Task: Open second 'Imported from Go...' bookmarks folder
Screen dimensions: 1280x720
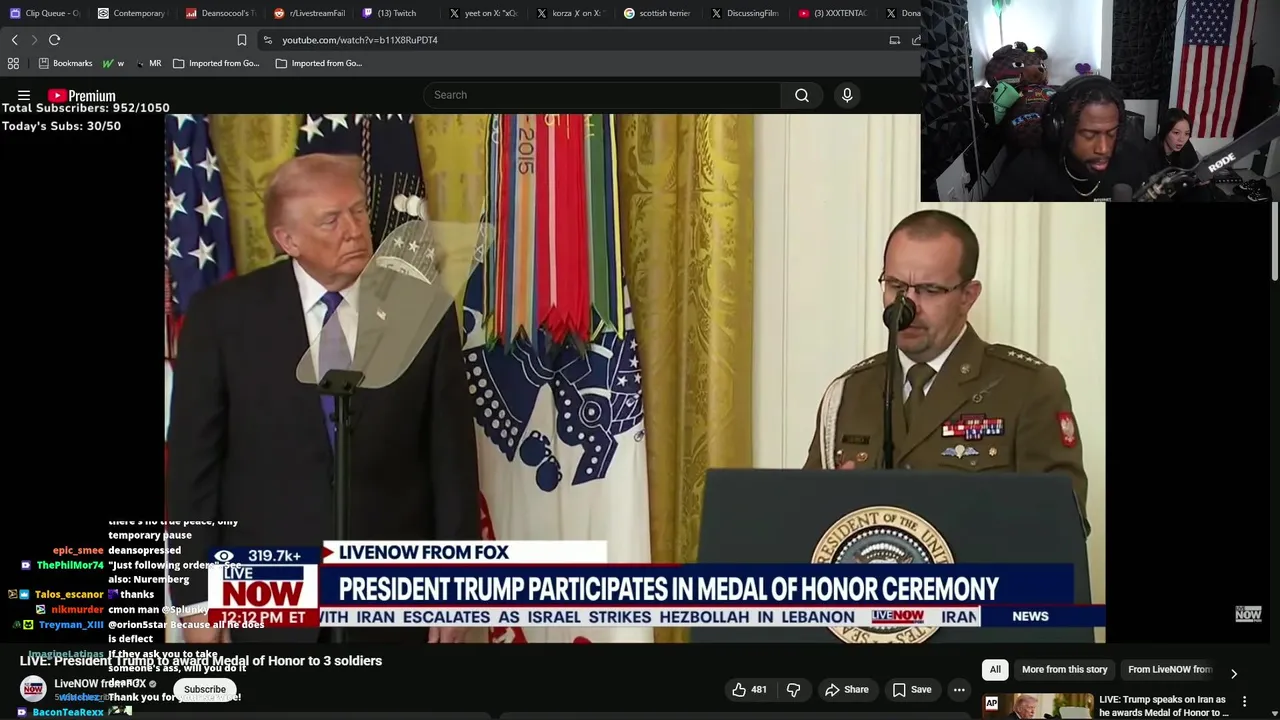Action: point(319,63)
